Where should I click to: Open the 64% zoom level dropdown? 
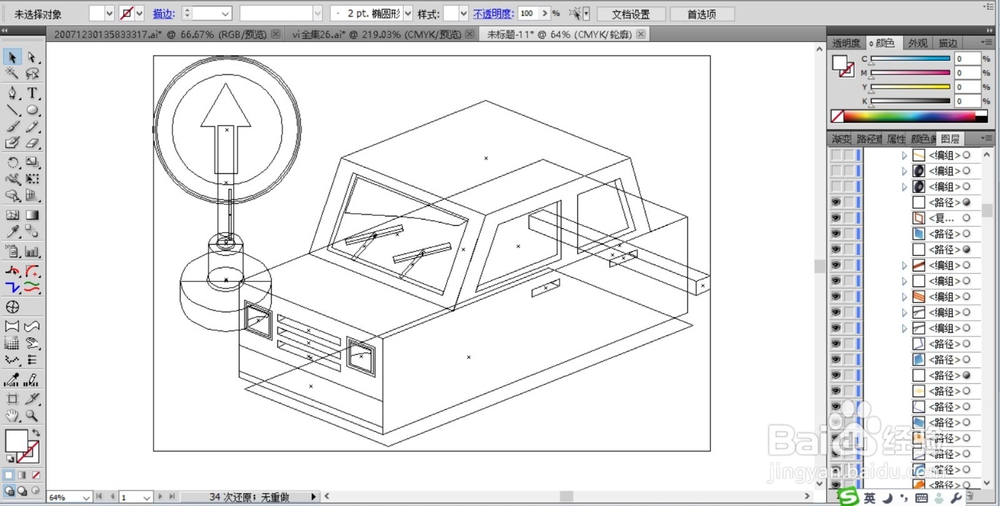tap(86, 497)
